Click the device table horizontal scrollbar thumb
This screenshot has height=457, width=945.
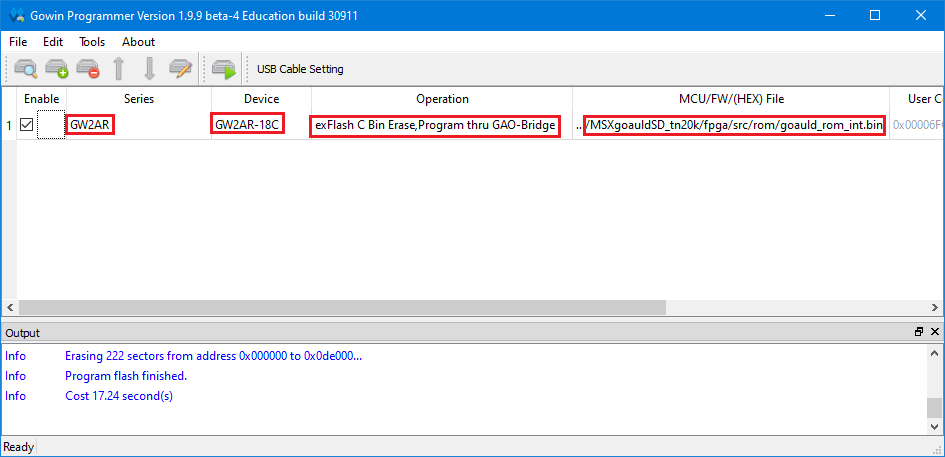(x=342, y=307)
